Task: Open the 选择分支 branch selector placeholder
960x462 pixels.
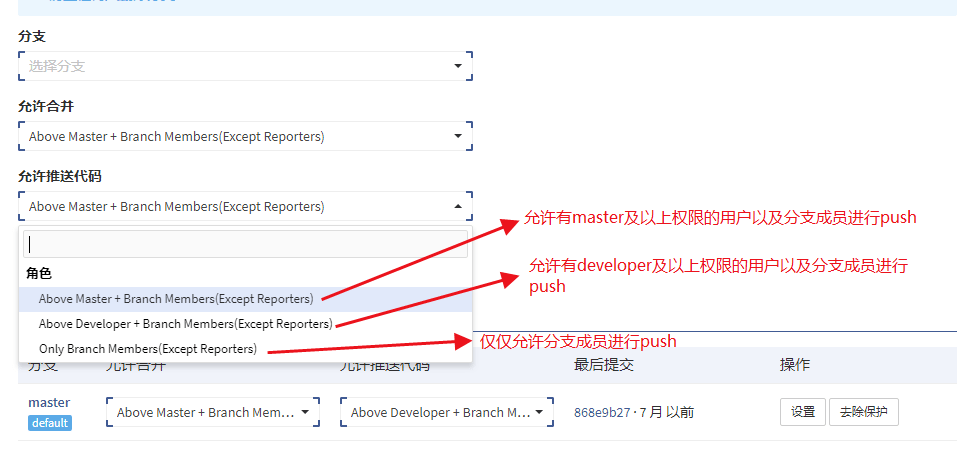Action: click(230, 67)
